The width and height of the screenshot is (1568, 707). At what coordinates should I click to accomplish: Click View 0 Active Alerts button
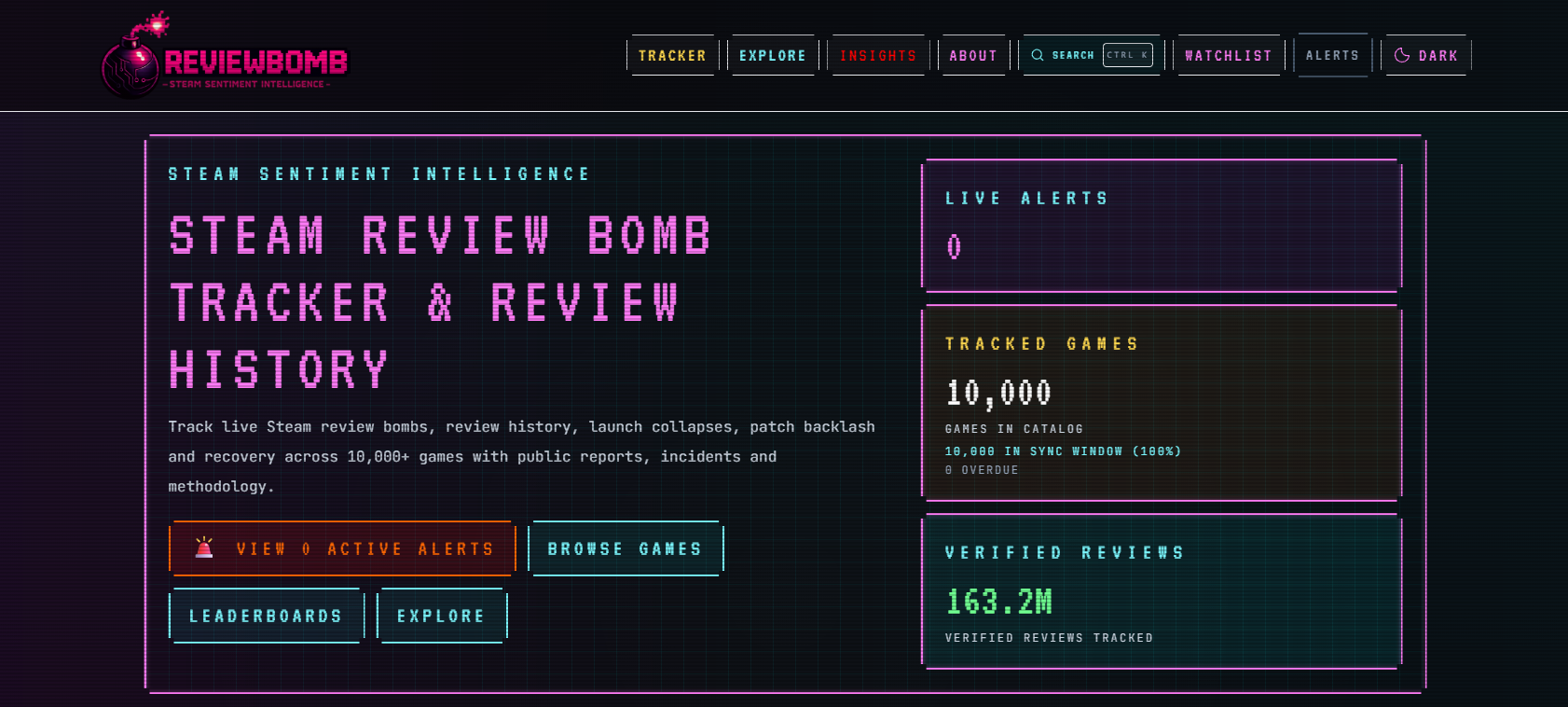coord(342,548)
